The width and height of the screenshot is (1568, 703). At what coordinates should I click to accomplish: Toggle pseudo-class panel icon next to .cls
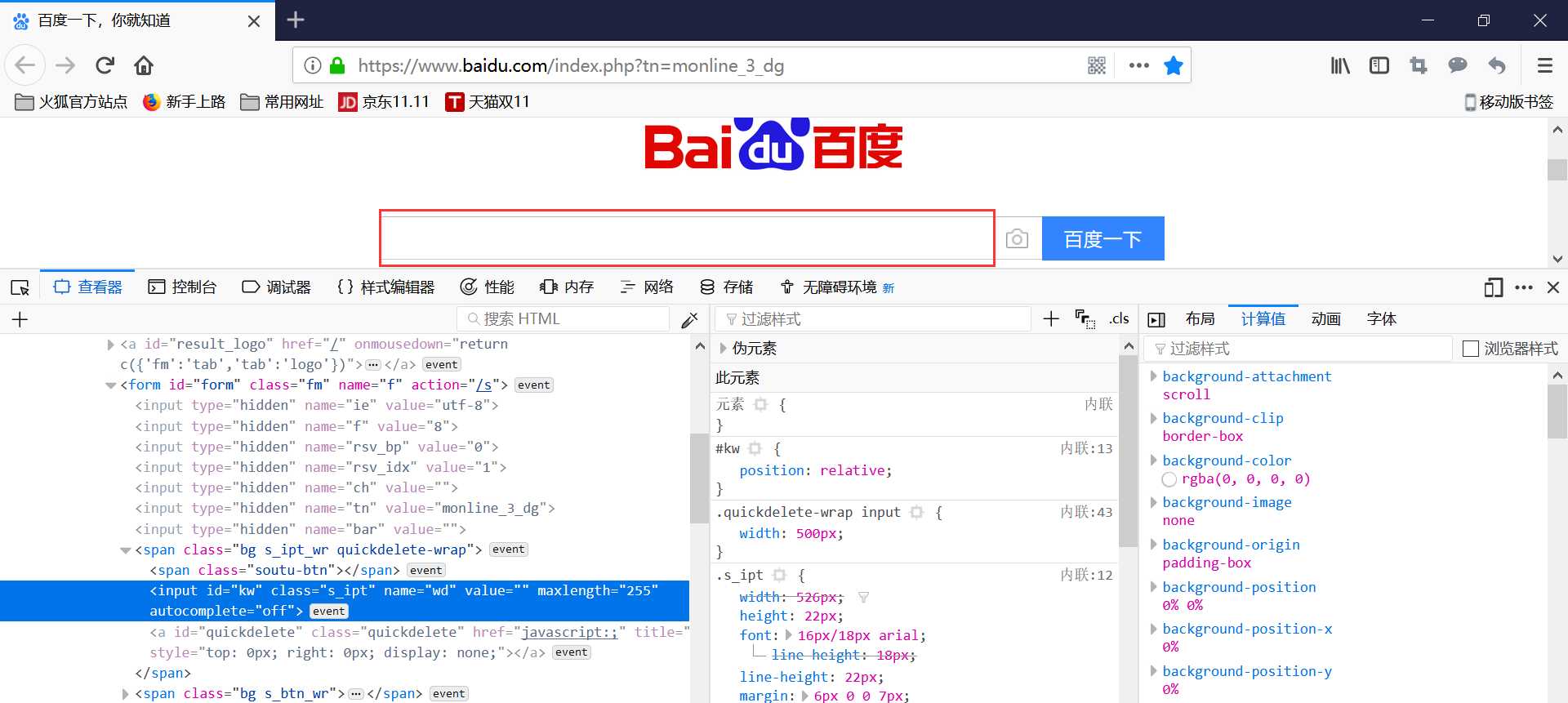[x=1085, y=319]
